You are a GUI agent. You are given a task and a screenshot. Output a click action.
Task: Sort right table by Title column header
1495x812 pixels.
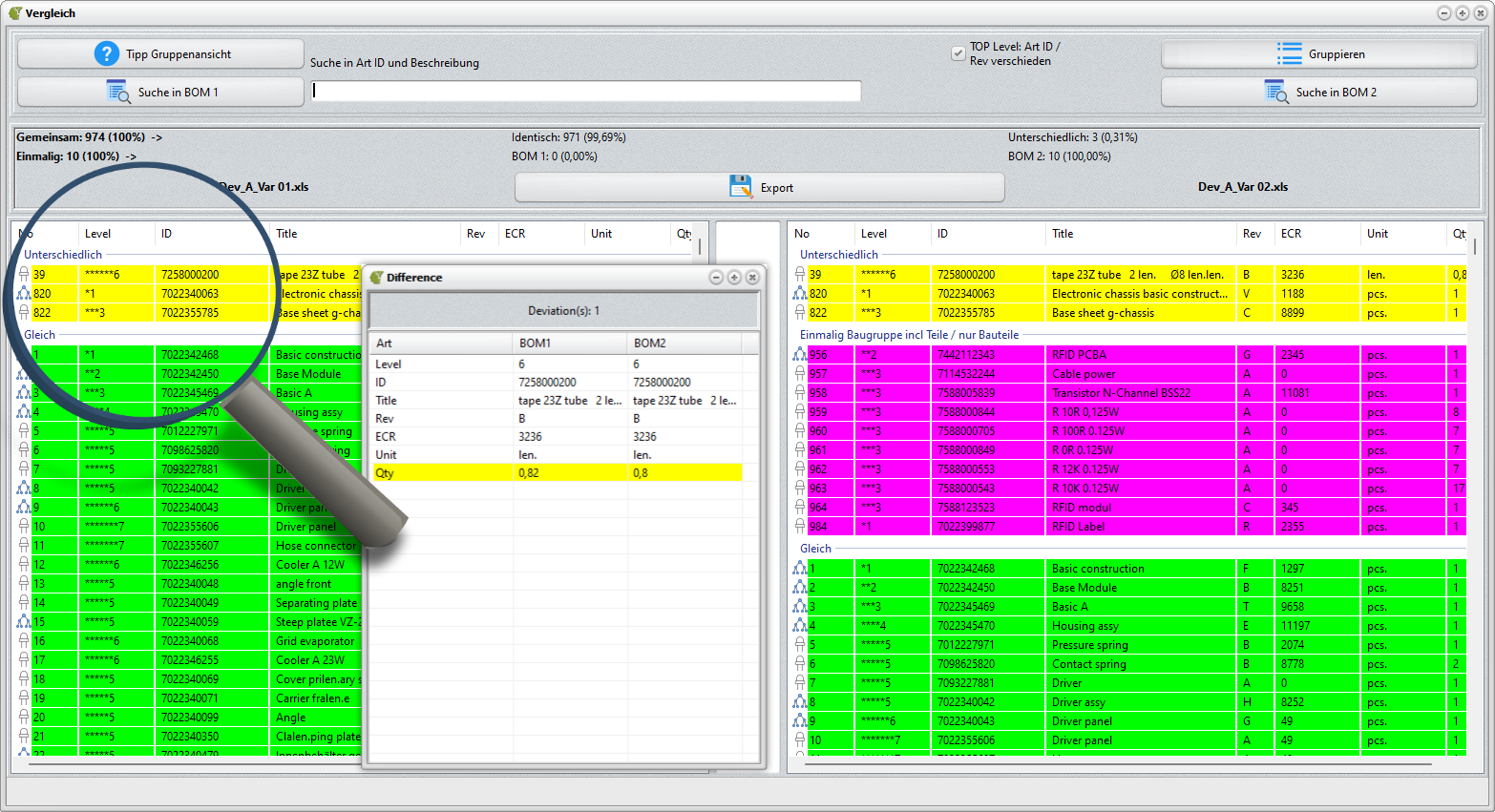click(1062, 234)
